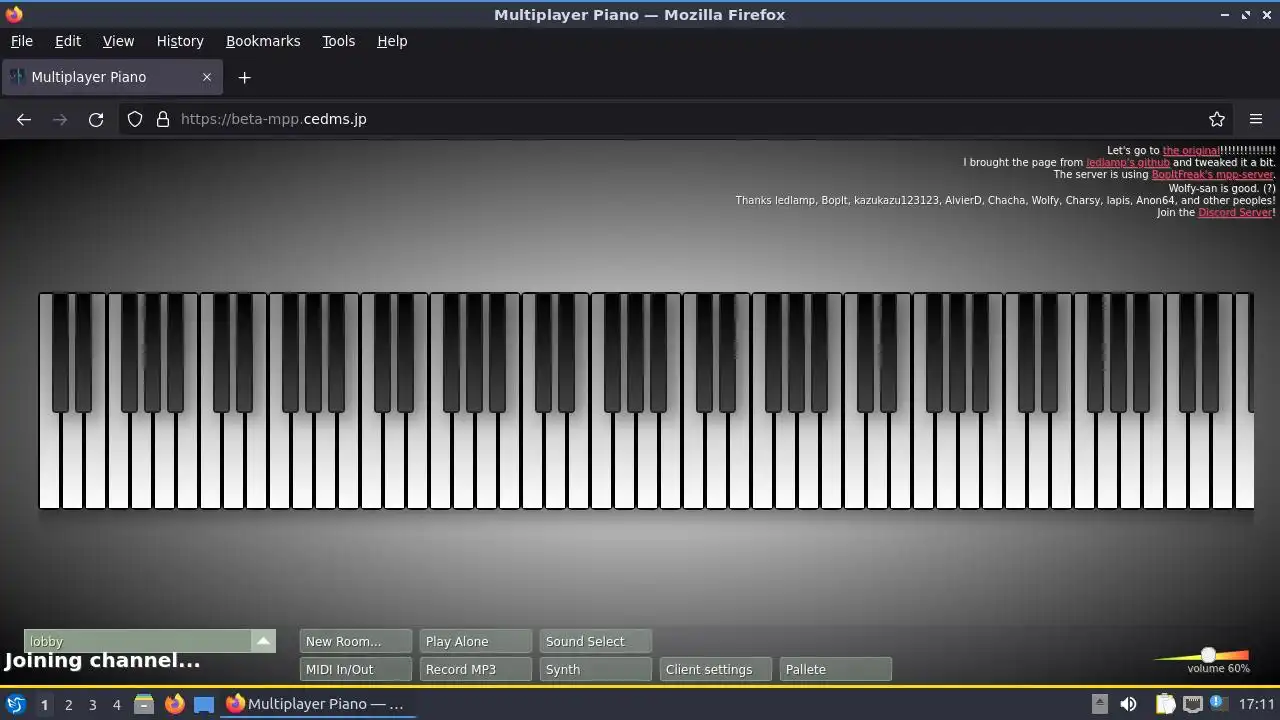This screenshot has width=1280, height=720.
Task: Open the system start menu
Action: click(15, 704)
